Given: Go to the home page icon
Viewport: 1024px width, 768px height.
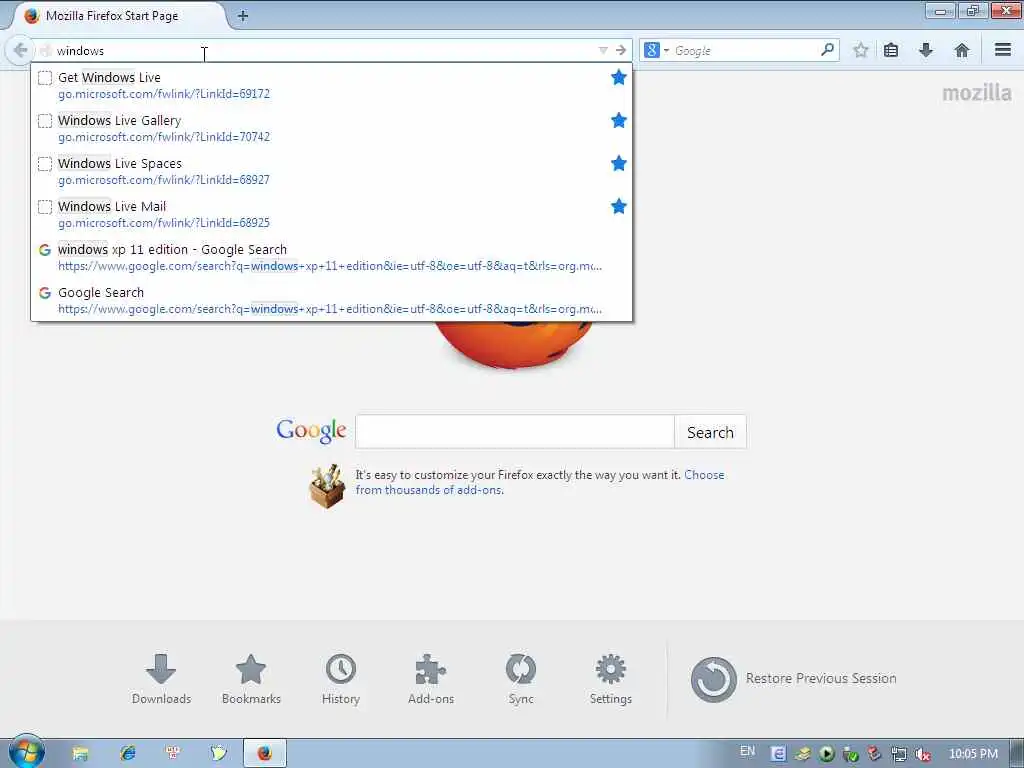Looking at the screenshot, I should click(x=961, y=50).
